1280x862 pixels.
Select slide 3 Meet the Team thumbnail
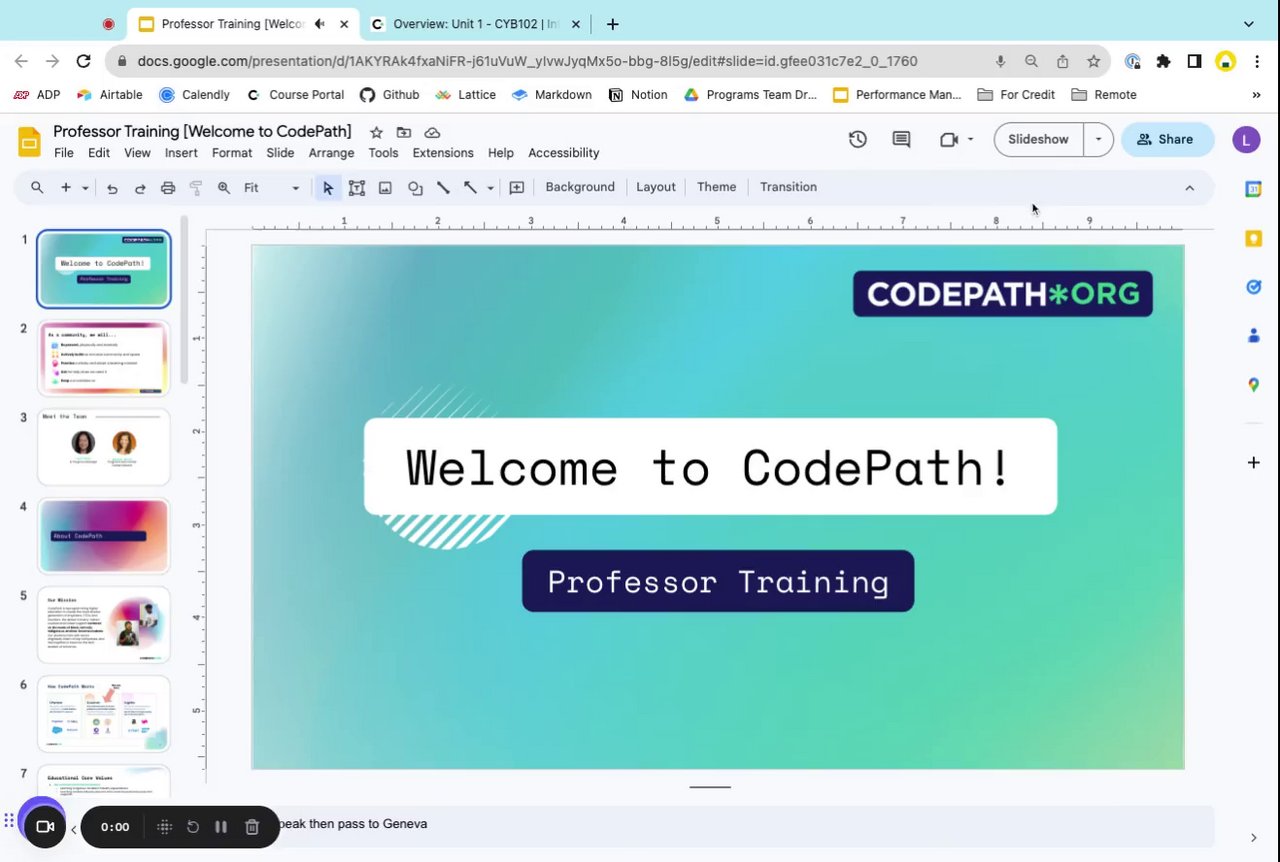click(x=104, y=447)
